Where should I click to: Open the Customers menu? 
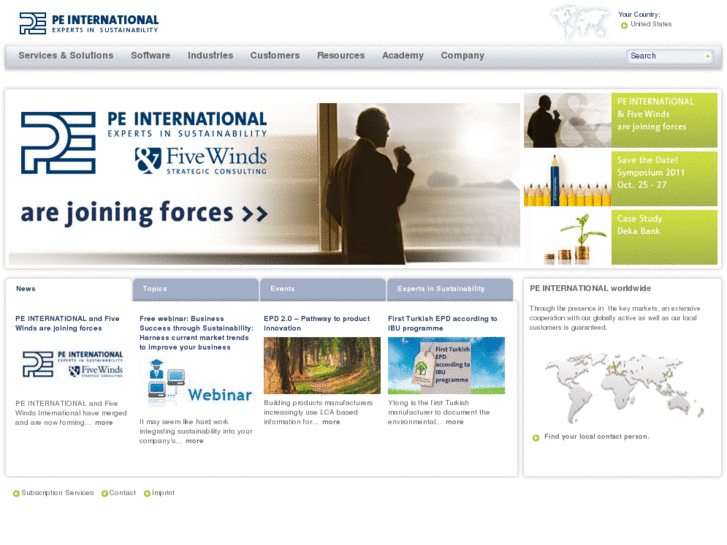(x=275, y=56)
